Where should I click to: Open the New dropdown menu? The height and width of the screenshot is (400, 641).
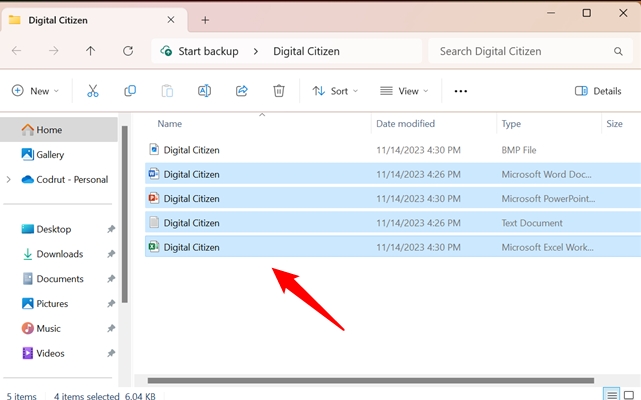(x=35, y=91)
